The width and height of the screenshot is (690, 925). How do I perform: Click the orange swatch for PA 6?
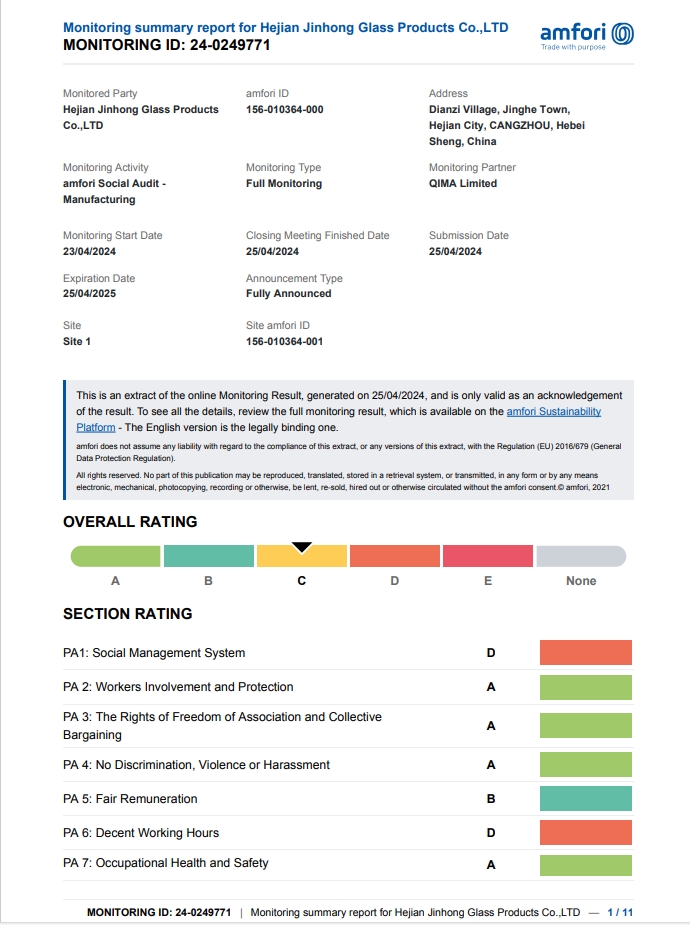[585, 833]
